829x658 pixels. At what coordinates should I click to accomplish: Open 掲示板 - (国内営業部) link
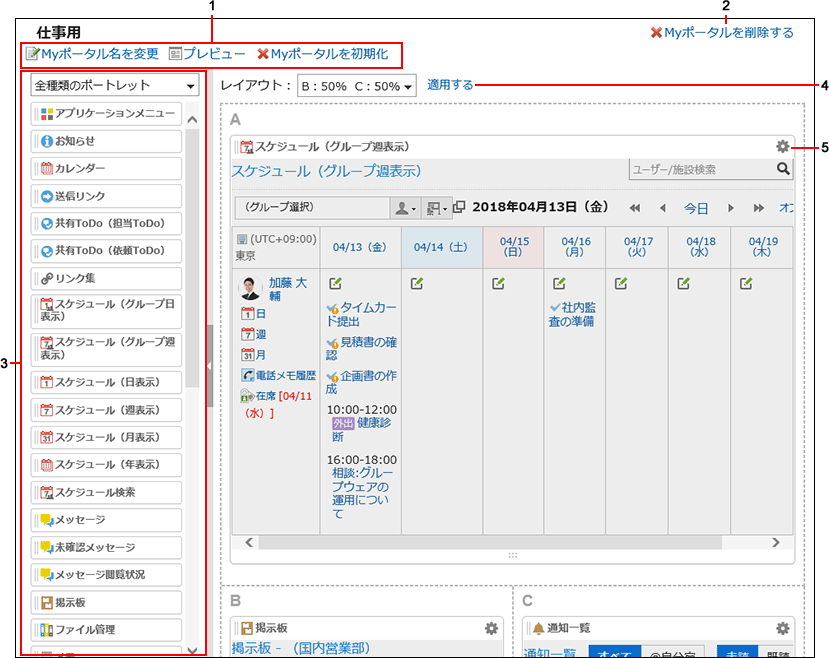pyautogui.click(x=300, y=648)
